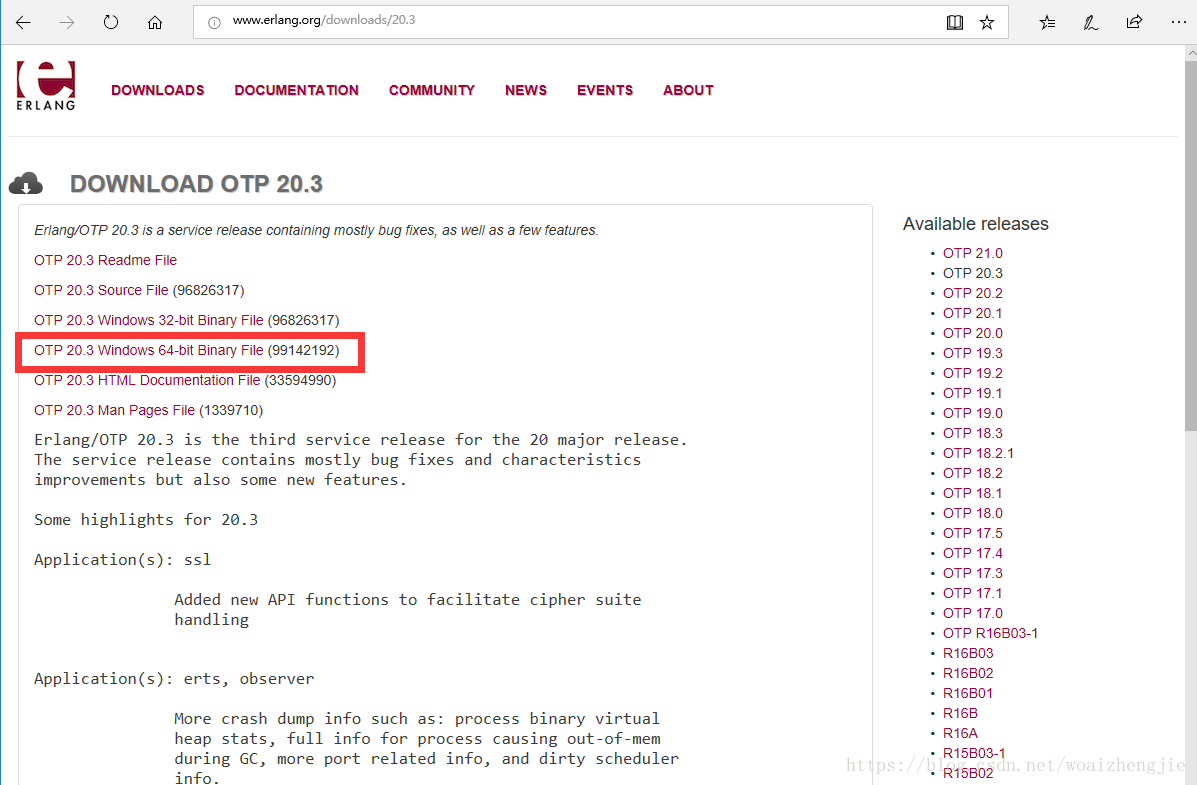The image size is (1197, 785).
Task: Select R16B02 release
Action: (968, 673)
